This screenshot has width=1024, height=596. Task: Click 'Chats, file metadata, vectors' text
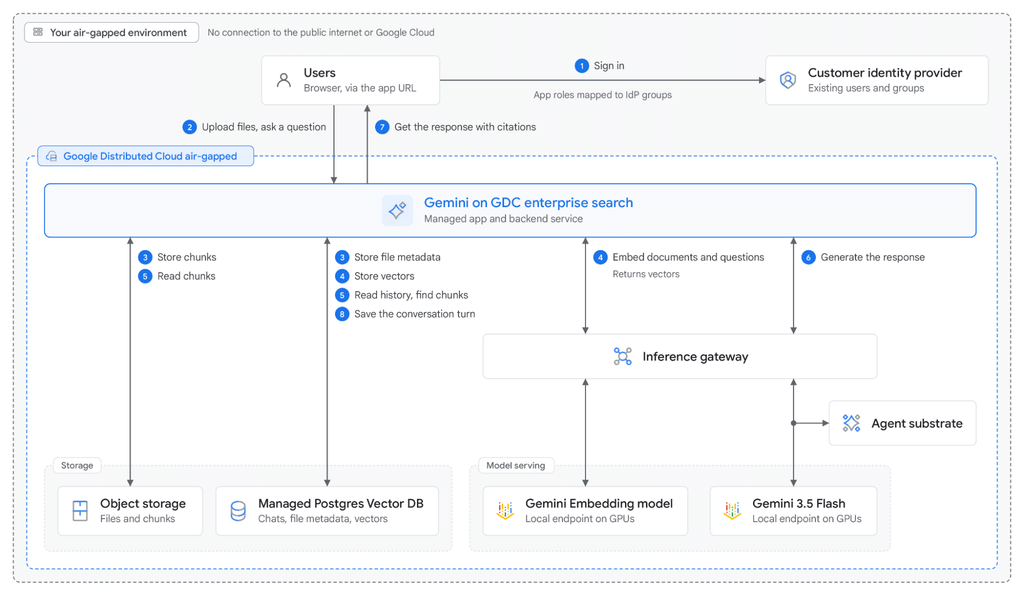click(x=323, y=519)
